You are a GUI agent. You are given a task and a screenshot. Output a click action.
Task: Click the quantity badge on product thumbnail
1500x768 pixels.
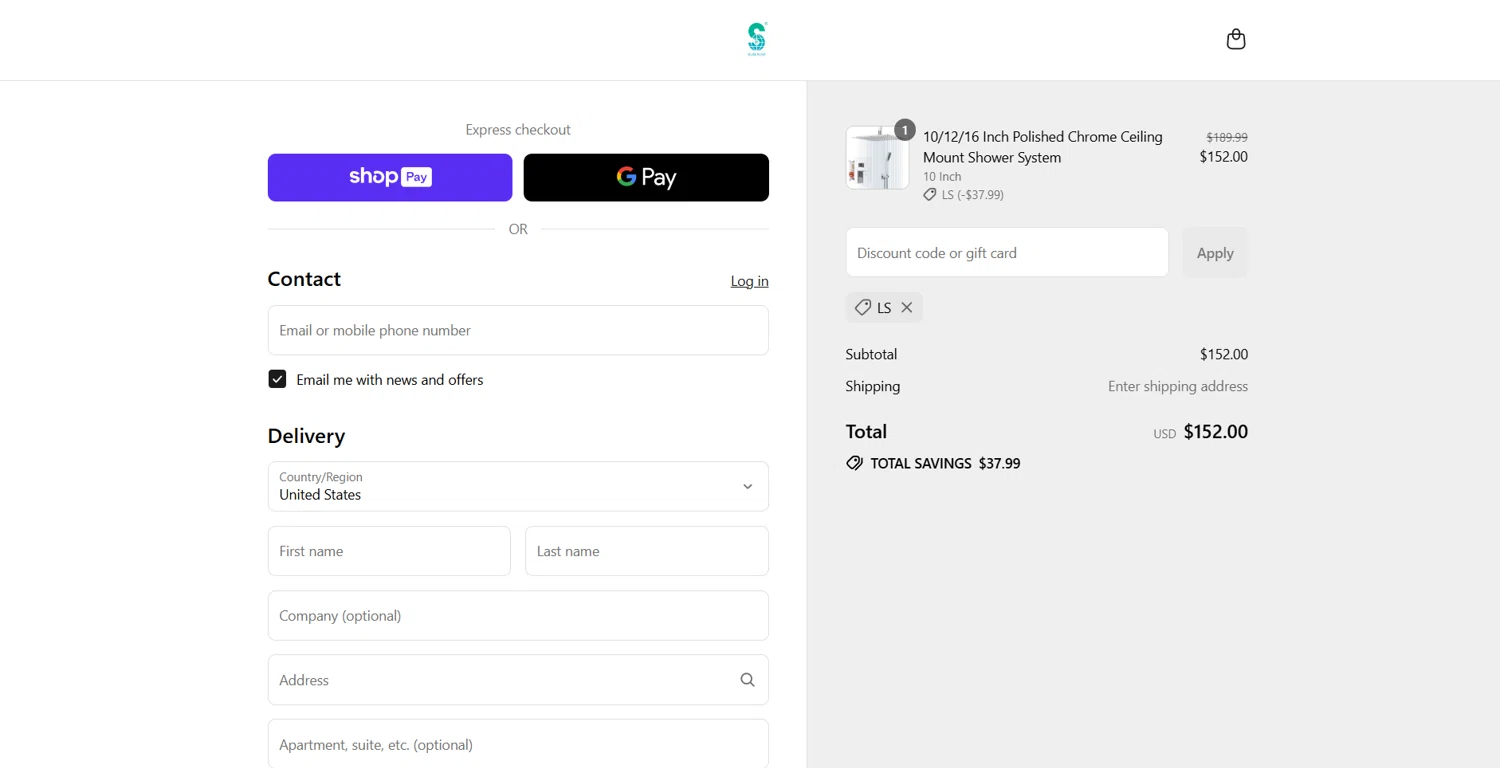point(904,130)
